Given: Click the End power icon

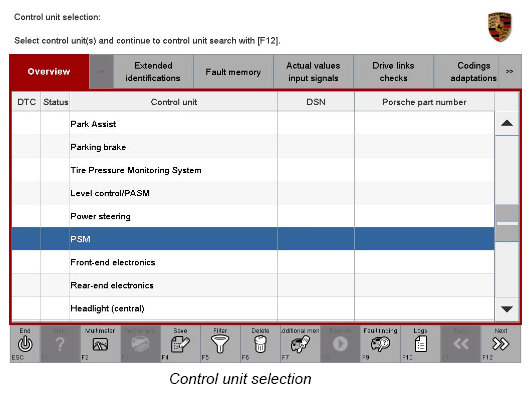Looking at the screenshot, I should 25,344.
